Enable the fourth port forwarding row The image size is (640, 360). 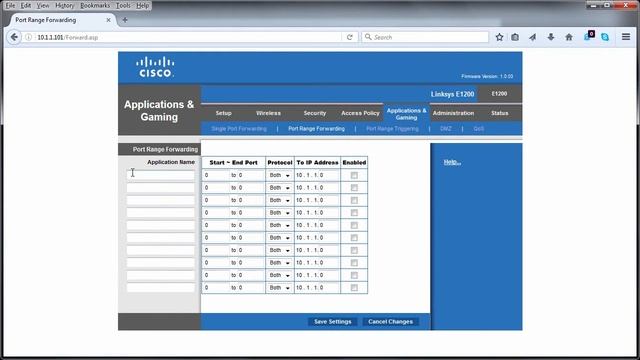354,213
